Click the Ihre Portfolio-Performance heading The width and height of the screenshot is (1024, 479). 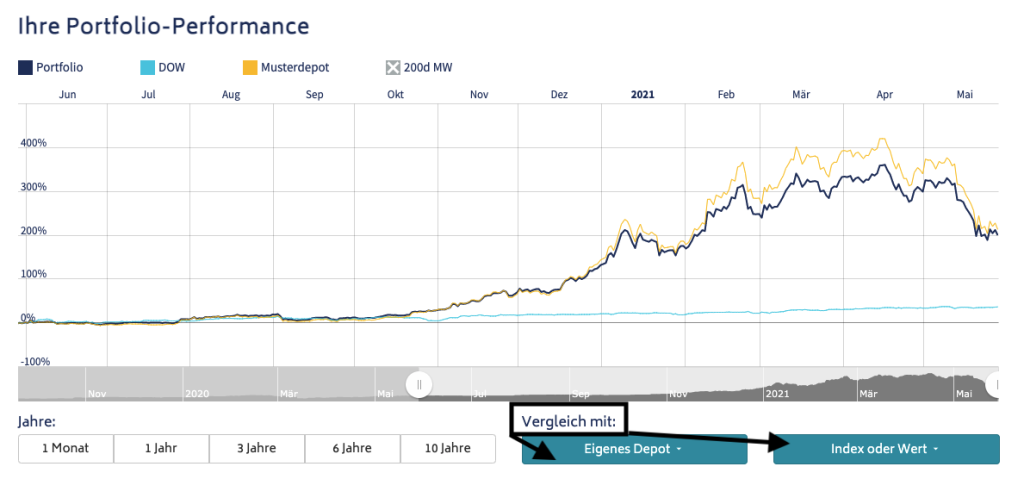pyautogui.click(x=164, y=25)
